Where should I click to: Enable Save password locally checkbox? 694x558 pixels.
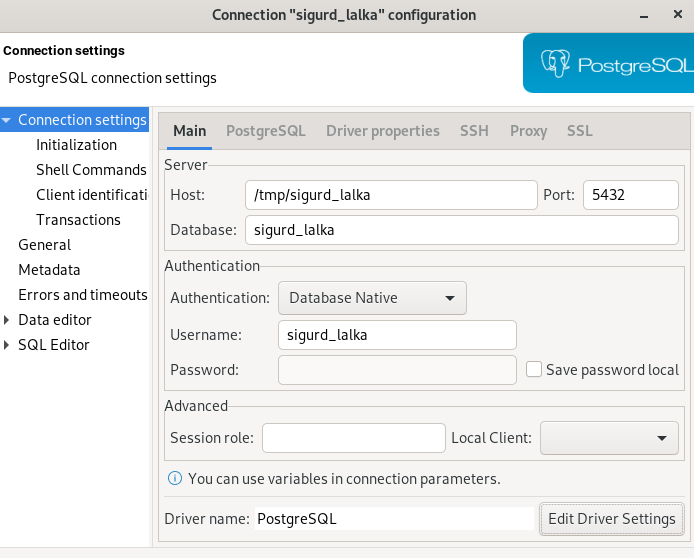point(534,370)
